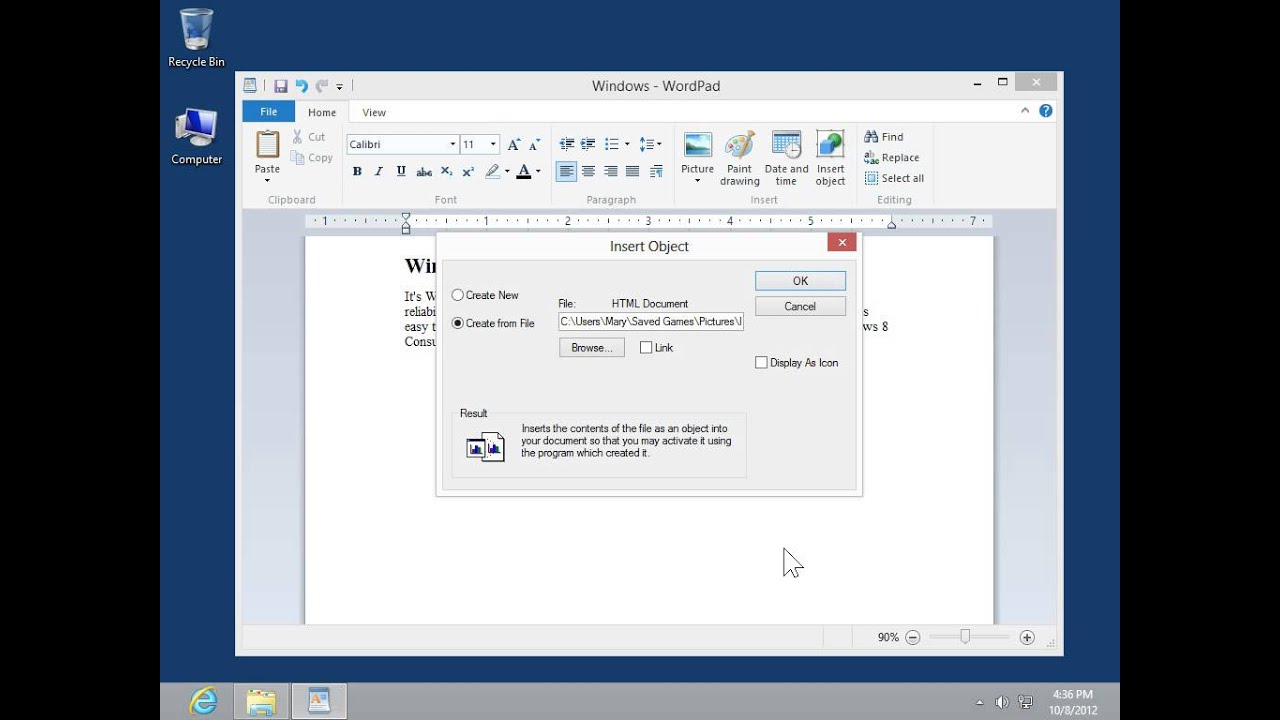Toggle Underline formatting
Screen dimensions: 1280x720
401,172
